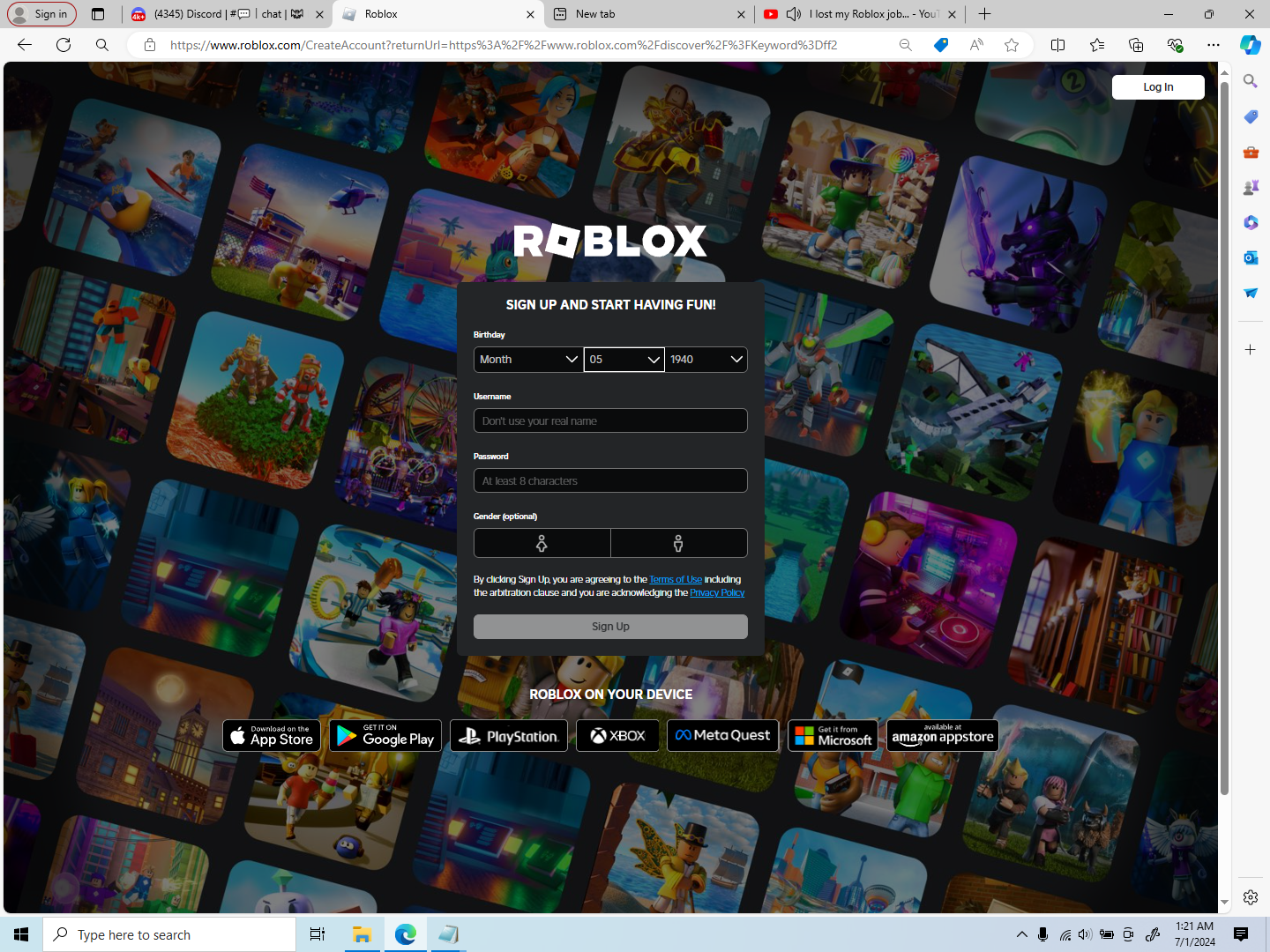Mute the YouTube tab audio
1270x952 pixels.
793,14
